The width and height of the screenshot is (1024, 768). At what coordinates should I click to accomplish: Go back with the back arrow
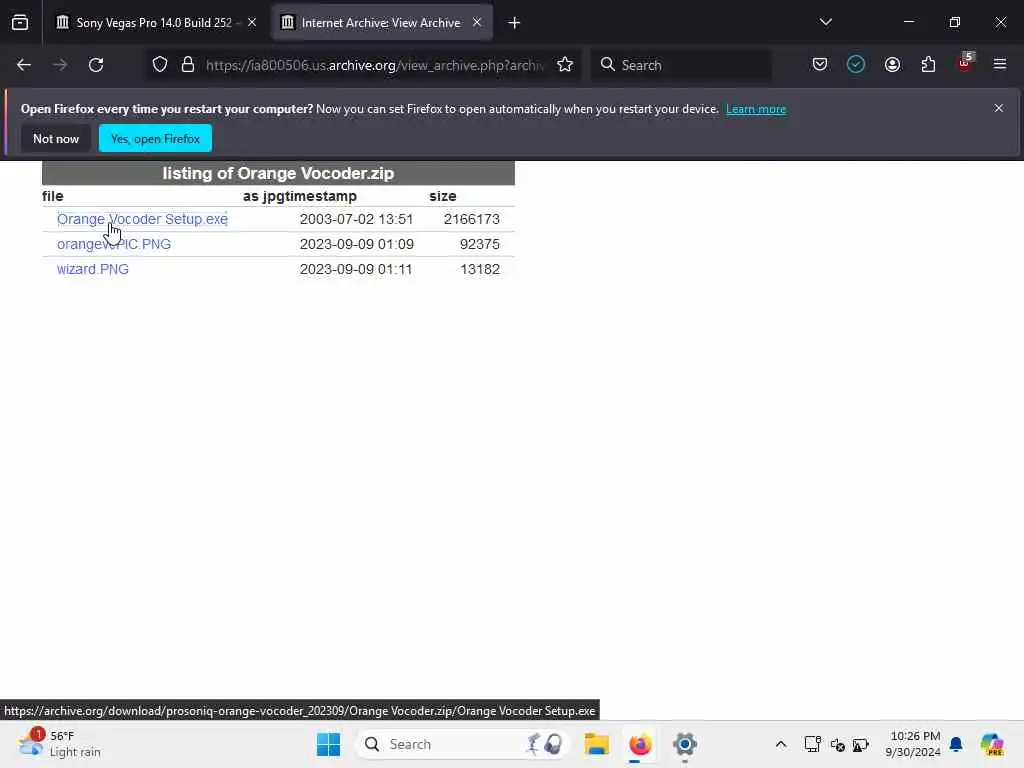pyautogui.click(x=24, y=65)
